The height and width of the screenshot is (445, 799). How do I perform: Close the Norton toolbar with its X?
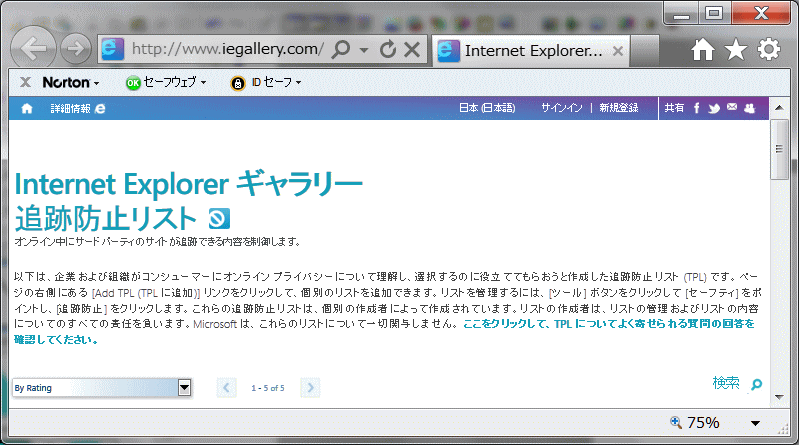point(25,82)
